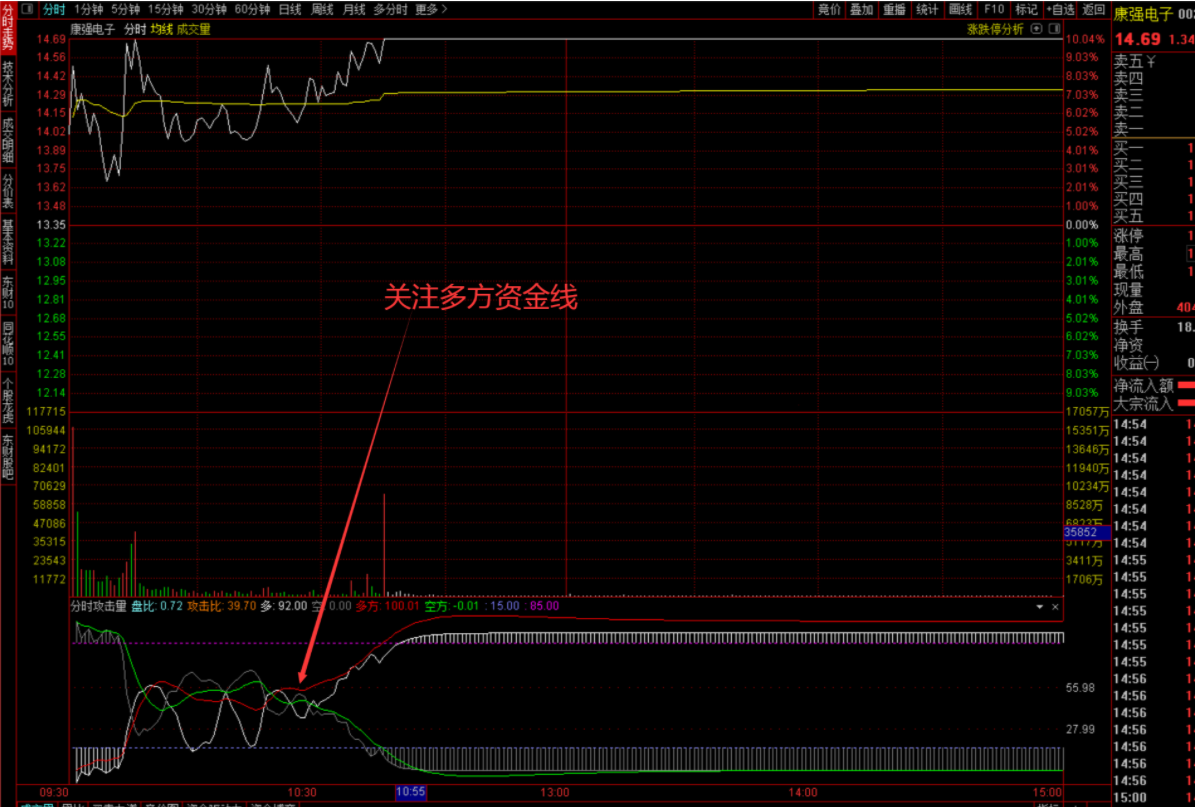This screenshot has width=1195, height=807.
Task: Click the 换手 turnover row
Action: (x=1154, y=327)
